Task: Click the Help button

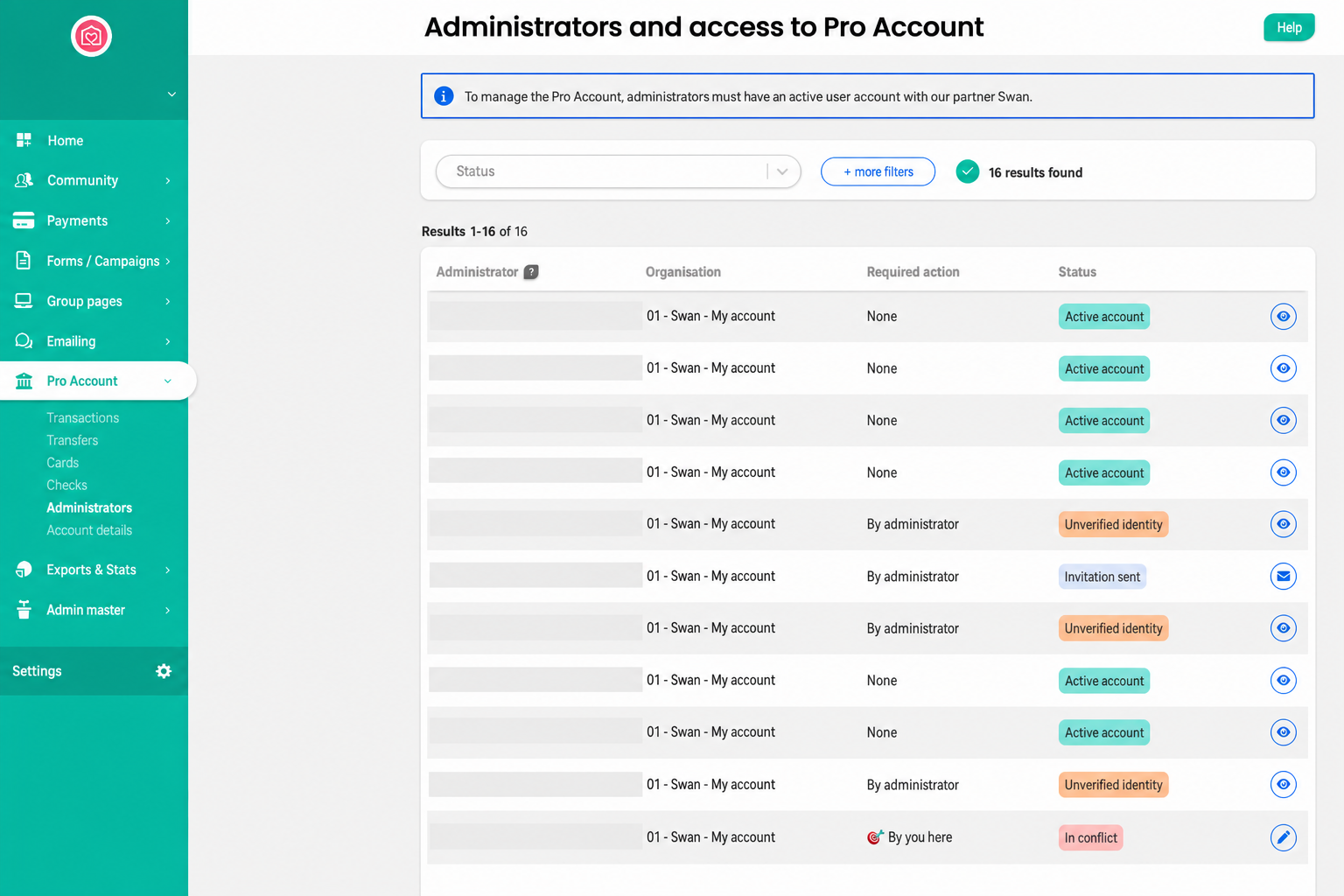Action: coord(1289,27)
